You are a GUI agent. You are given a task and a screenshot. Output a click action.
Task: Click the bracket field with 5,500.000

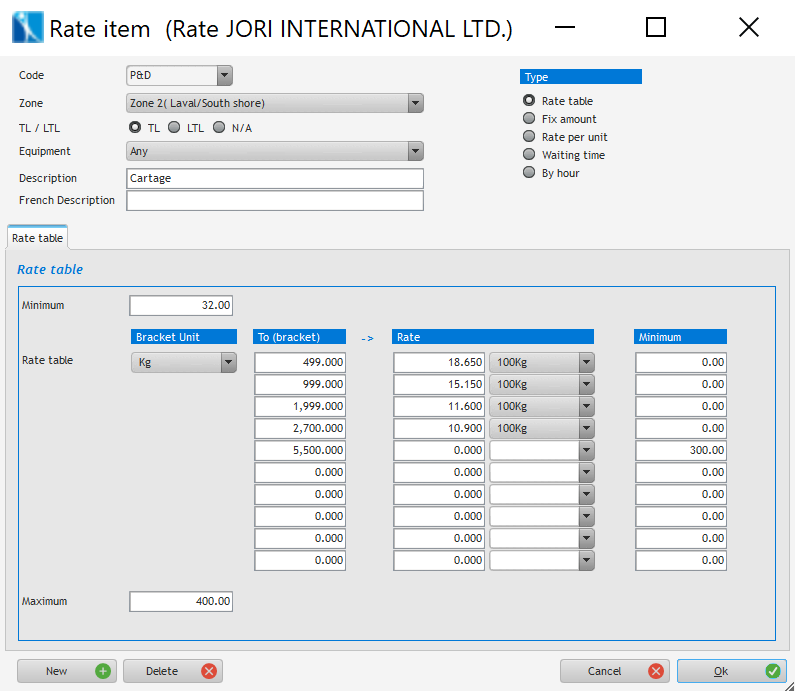click(300, 450)
